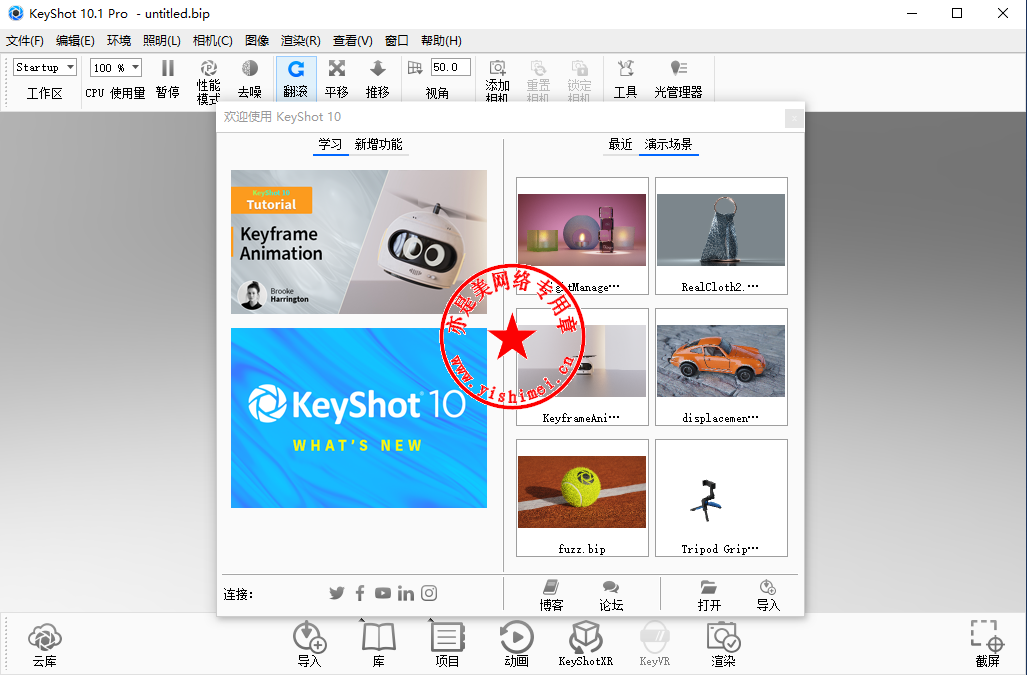Open the YouTube link icon
The image size is (1027, 675).
point(383,593)
